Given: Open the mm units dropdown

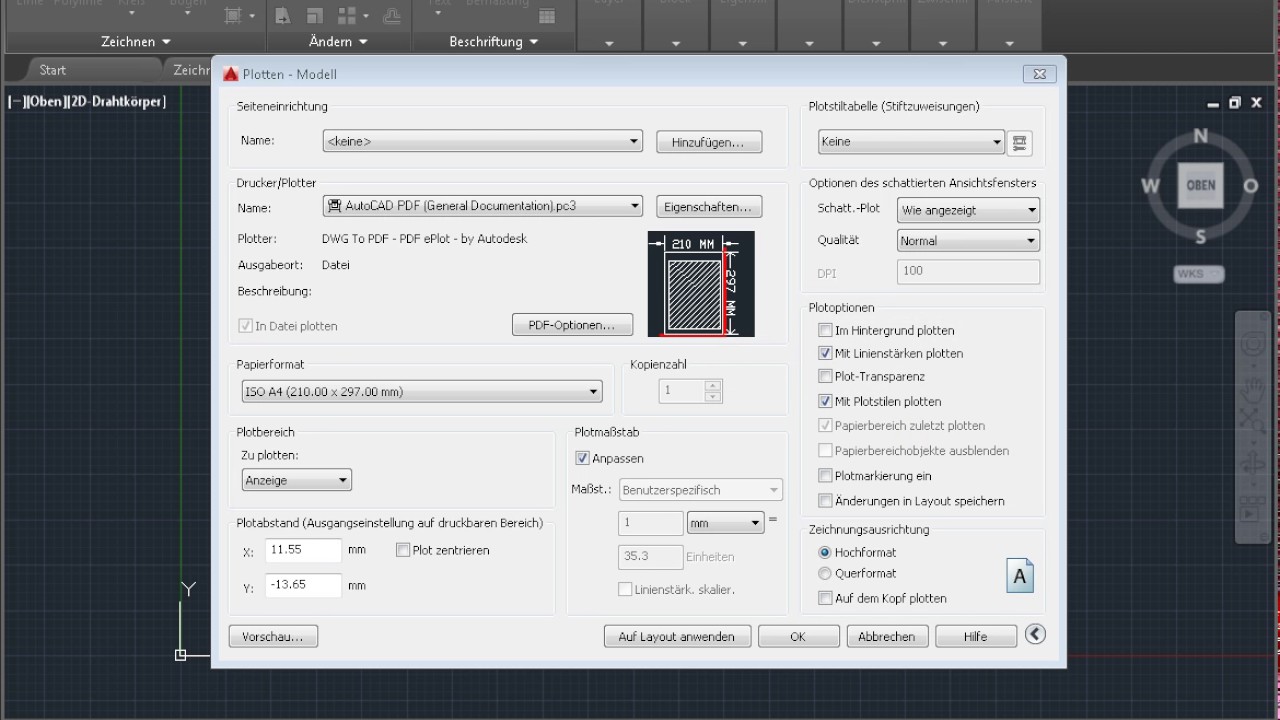Looking at the screenshot, I should [x=725, y=522].
